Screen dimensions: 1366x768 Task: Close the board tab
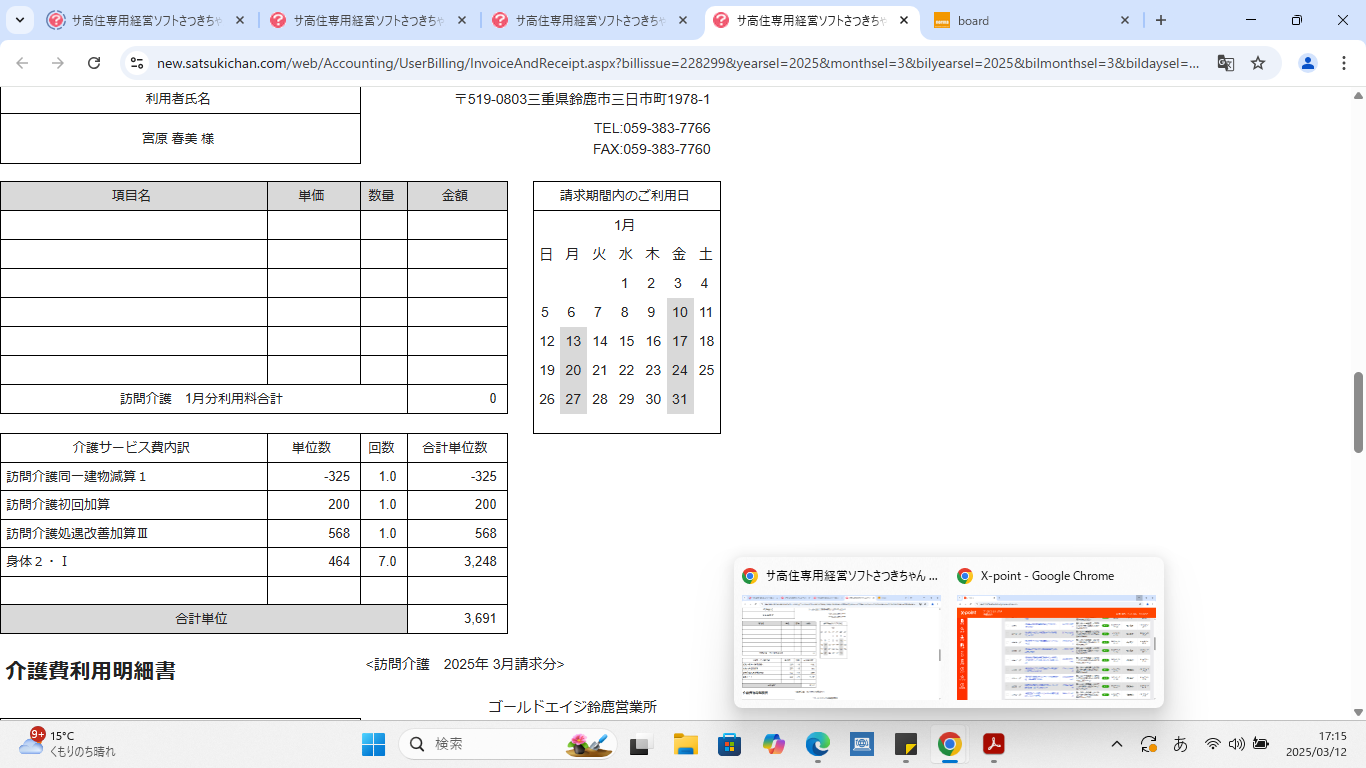1125,20
